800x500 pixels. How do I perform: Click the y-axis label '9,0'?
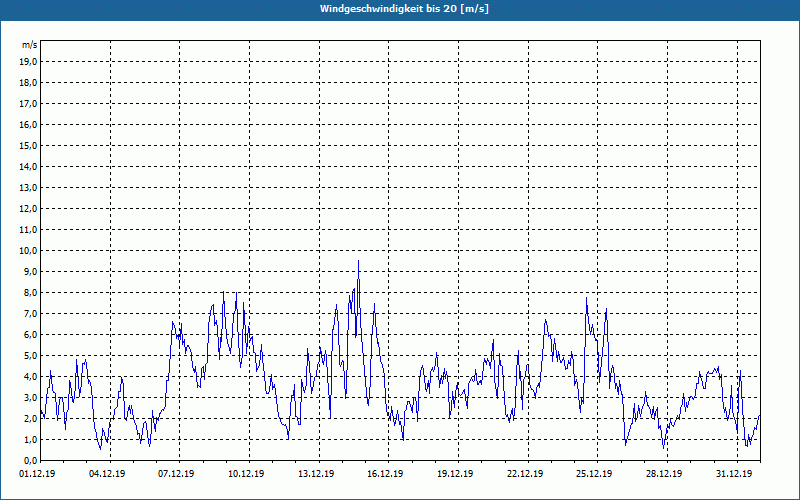click(30, 271)
